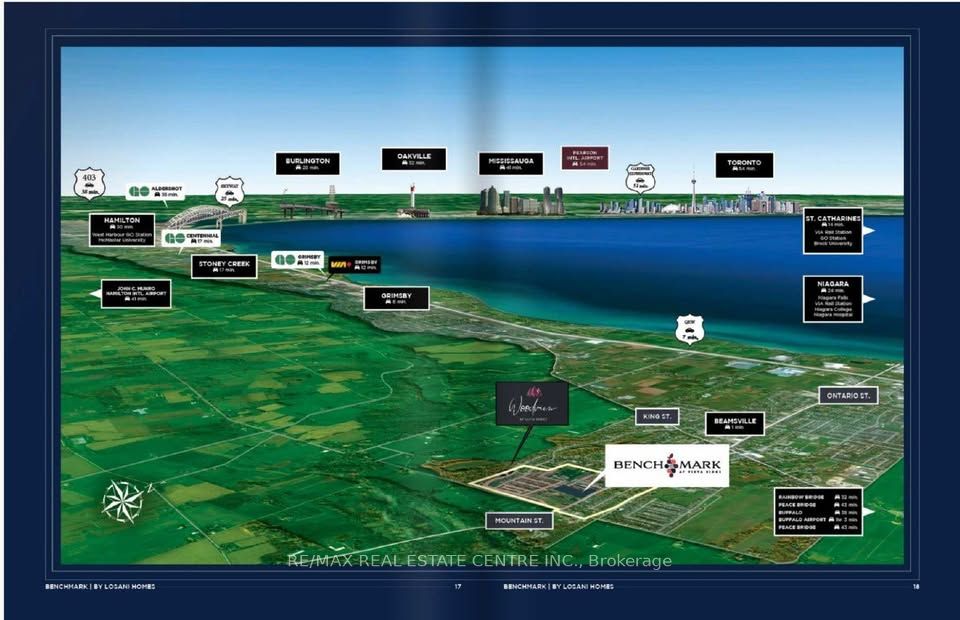Click the Aldershot station name text
This screenshot has height=620, width=960.
(167, 189)
